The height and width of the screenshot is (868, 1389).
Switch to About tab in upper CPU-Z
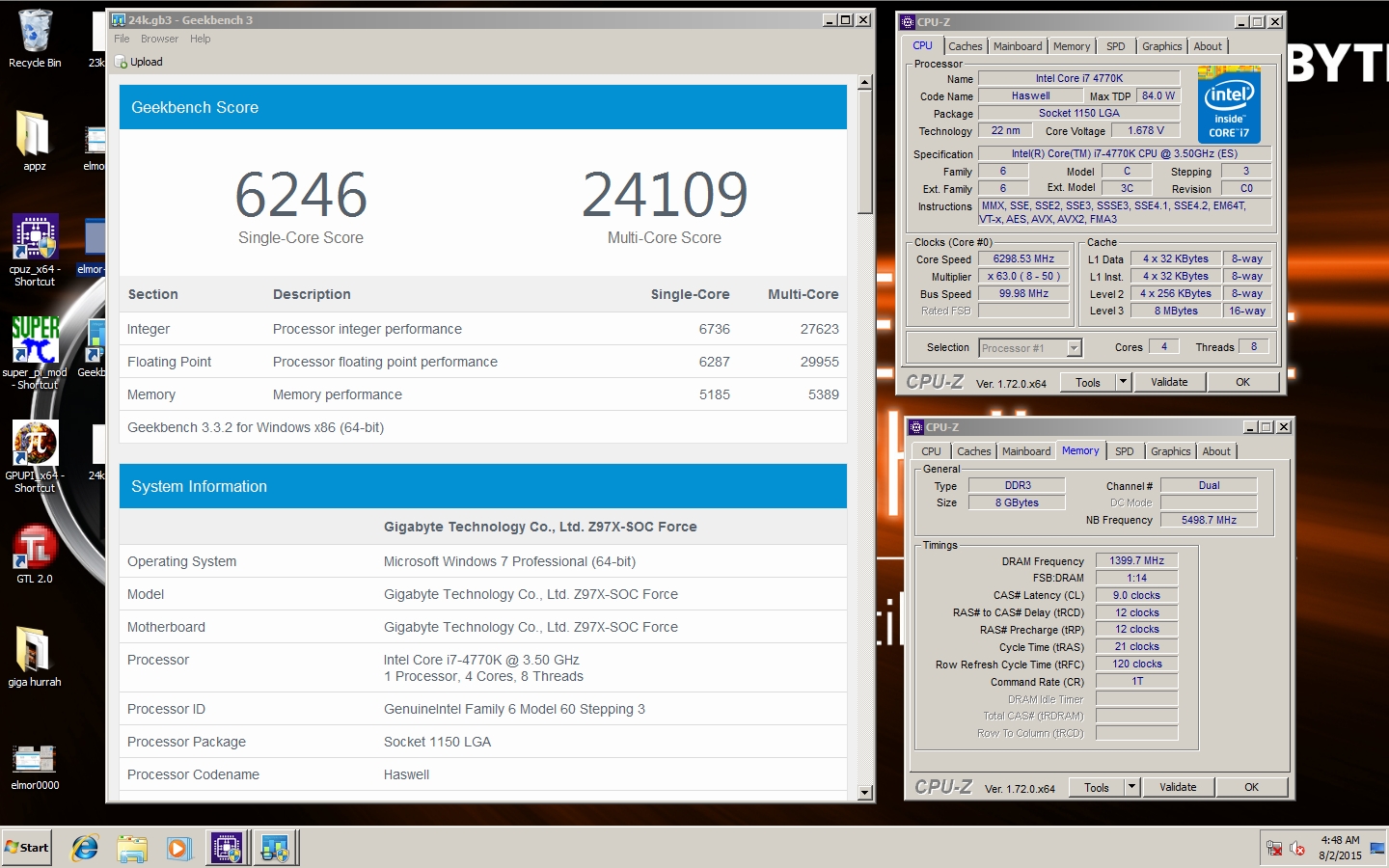coord(1208,46)
